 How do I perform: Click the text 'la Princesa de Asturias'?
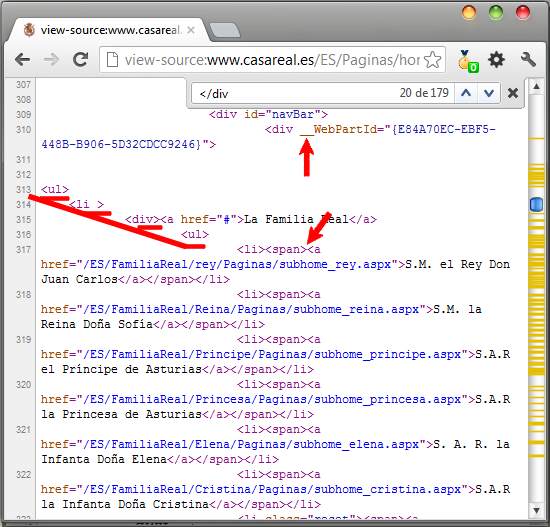point(121,414)
